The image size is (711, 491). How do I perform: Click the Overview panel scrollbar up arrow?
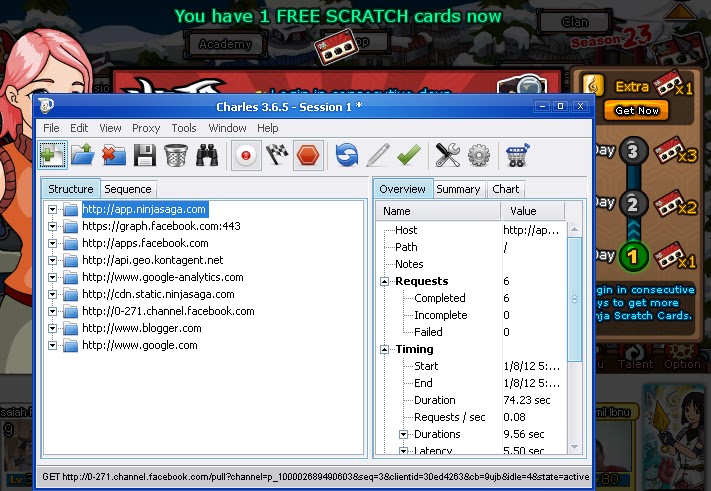coord(575,229)
